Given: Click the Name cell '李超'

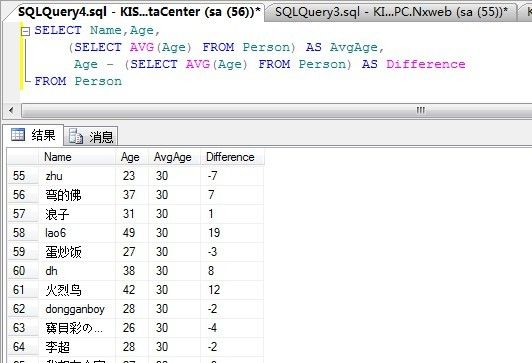Looking at the screenshot, I should (x=77, y=347).
